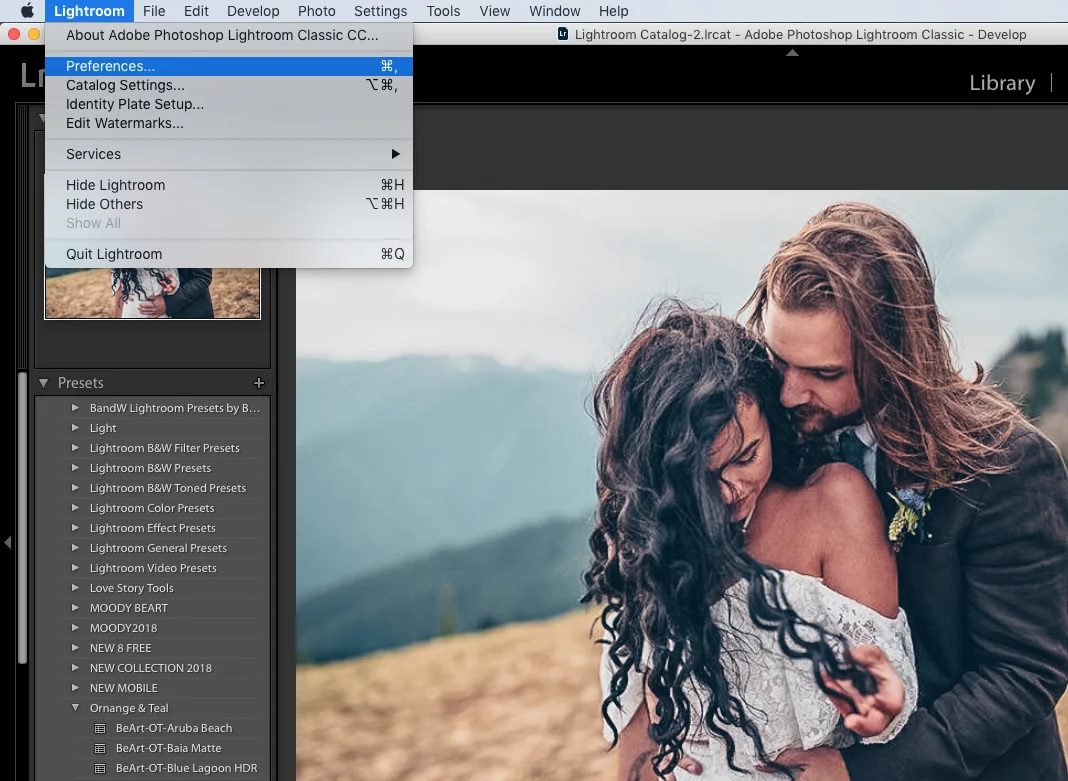Open the Apple menu
This screenshot has height=781, width=1068.
click(x=26, y=11)
